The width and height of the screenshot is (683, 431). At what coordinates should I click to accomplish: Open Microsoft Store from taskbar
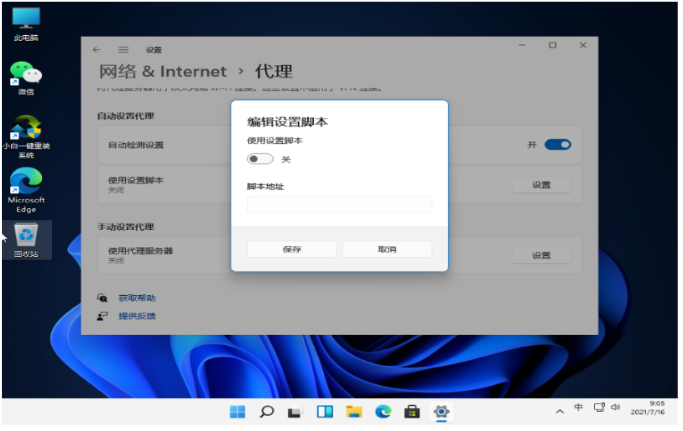[x=413, y=413]
